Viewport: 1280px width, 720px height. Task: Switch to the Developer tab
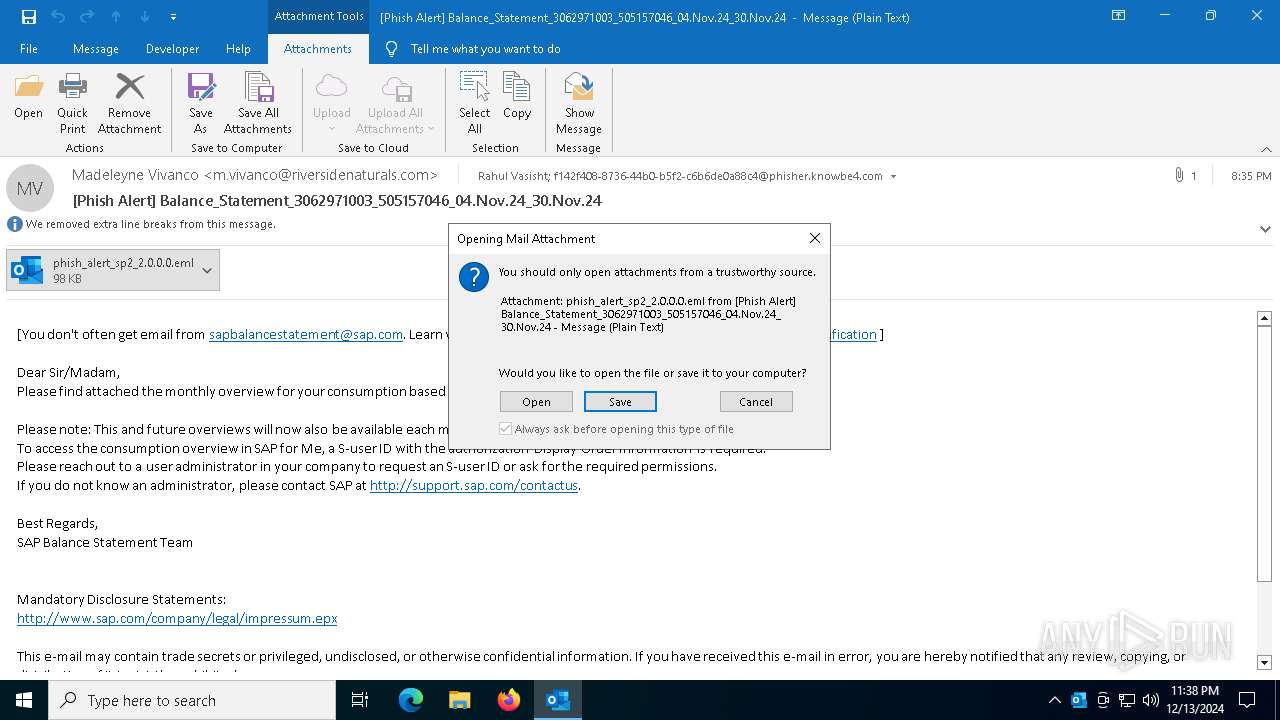172,49
